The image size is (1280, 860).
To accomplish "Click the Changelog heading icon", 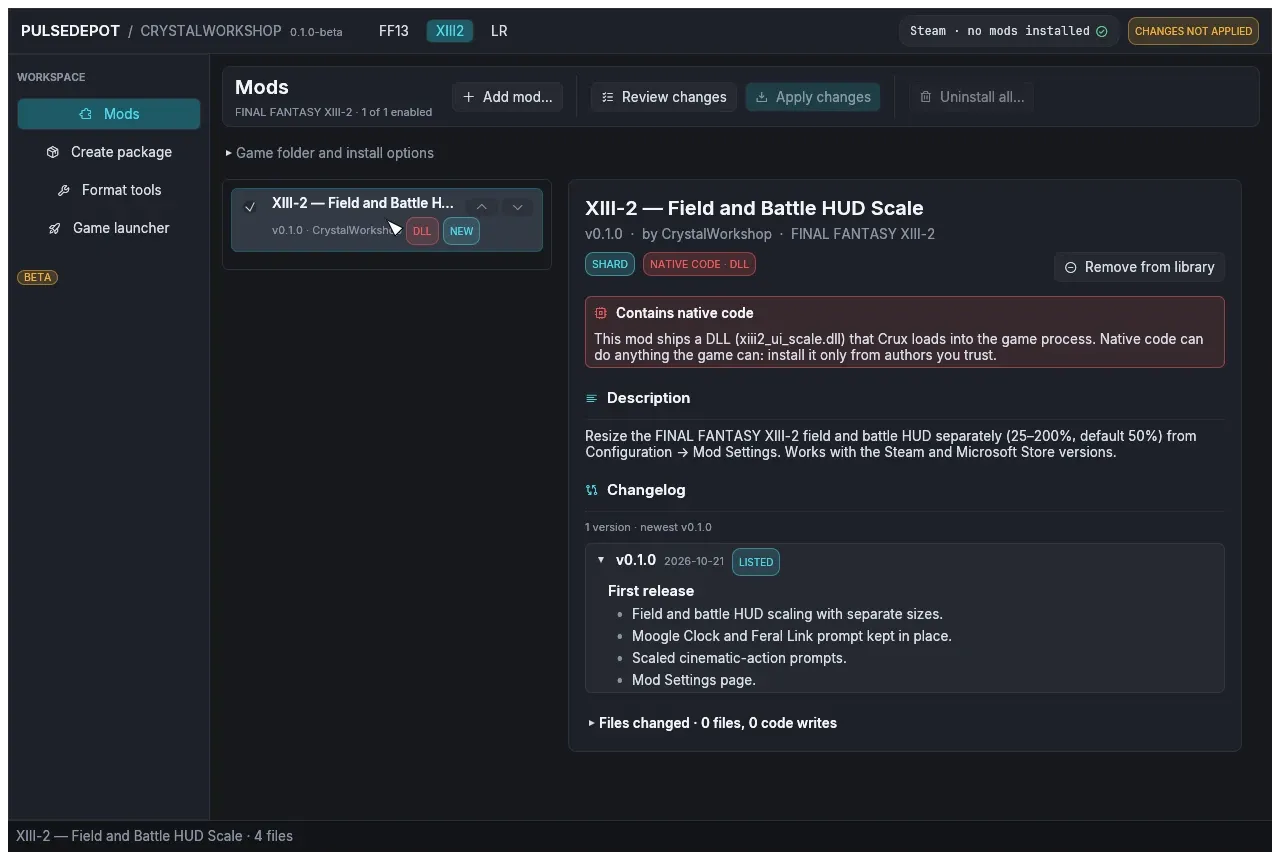I will 591,490.
